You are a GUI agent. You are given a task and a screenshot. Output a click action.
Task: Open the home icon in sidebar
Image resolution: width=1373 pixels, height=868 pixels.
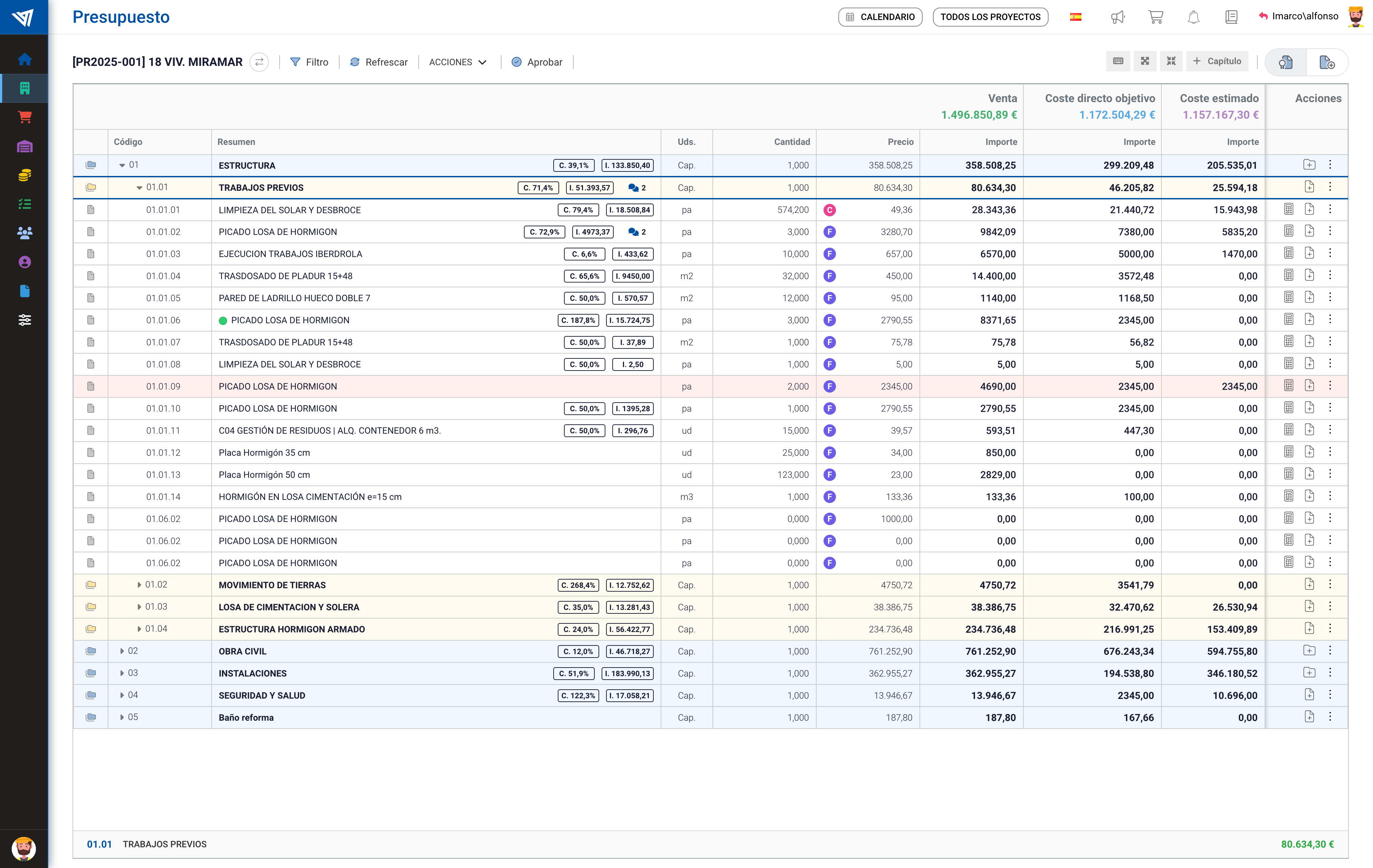click(25, 59)
